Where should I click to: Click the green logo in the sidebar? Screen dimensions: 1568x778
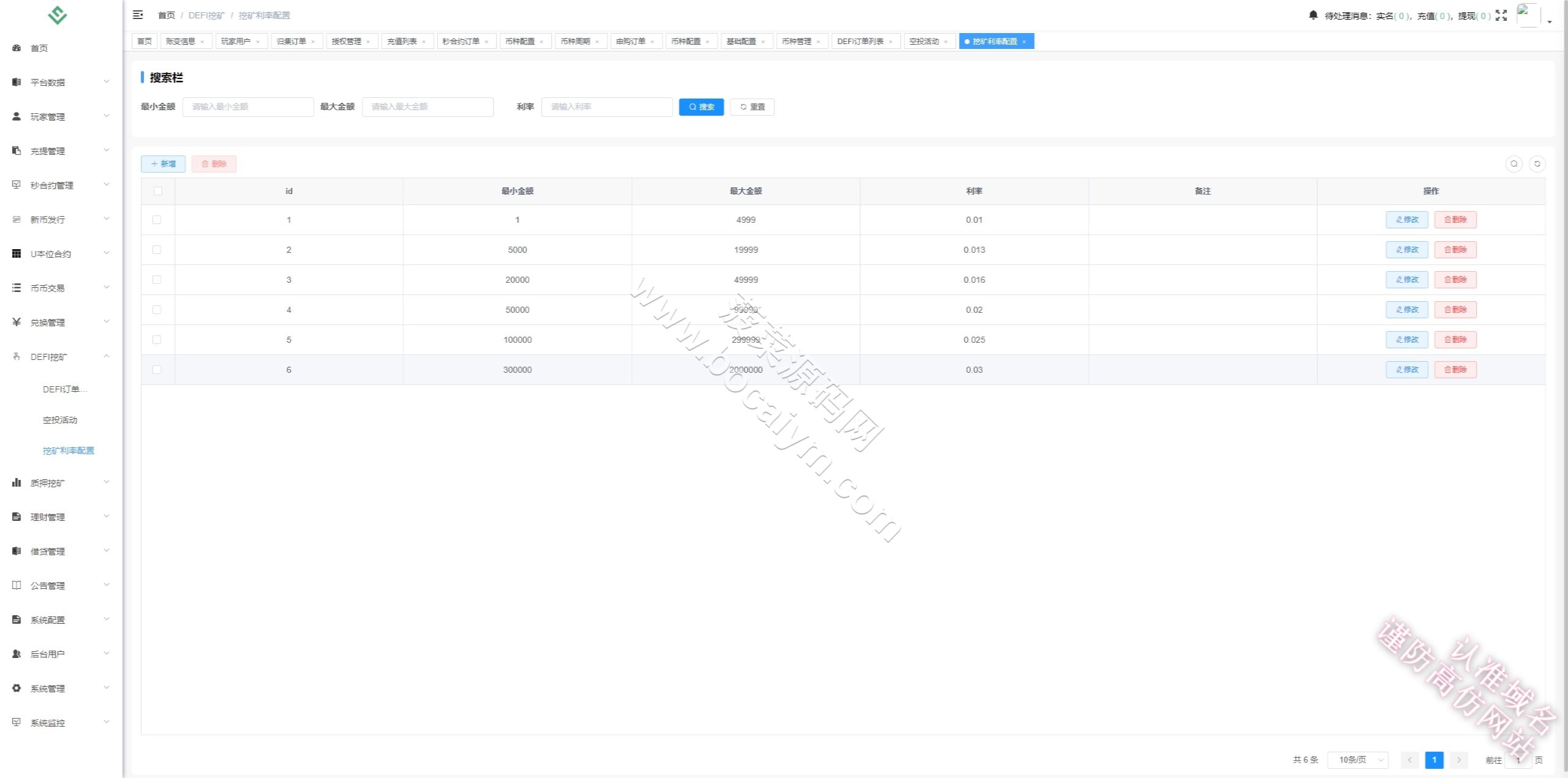pos(58,15)
